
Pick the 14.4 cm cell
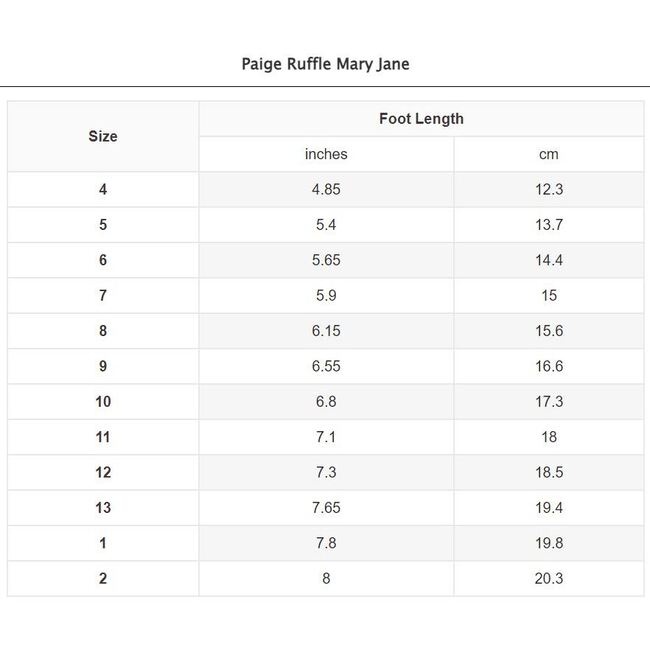(x=549, y=260)
